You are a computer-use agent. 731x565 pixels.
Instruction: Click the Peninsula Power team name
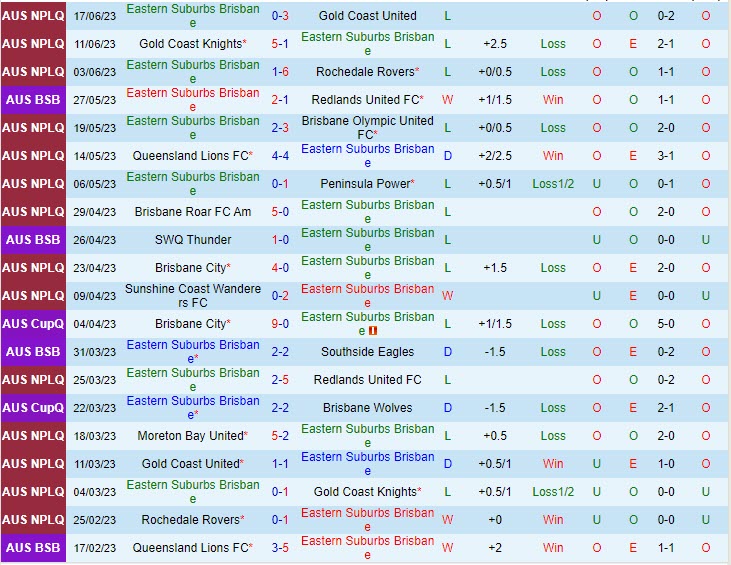[367, 184]
